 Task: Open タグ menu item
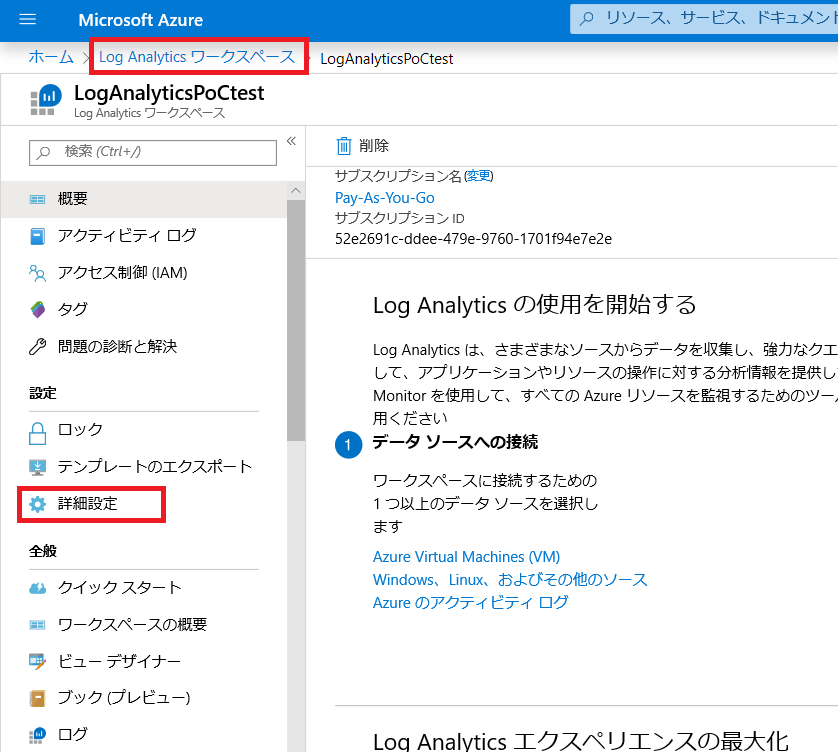pyautogui.click(x=144, y=309)
